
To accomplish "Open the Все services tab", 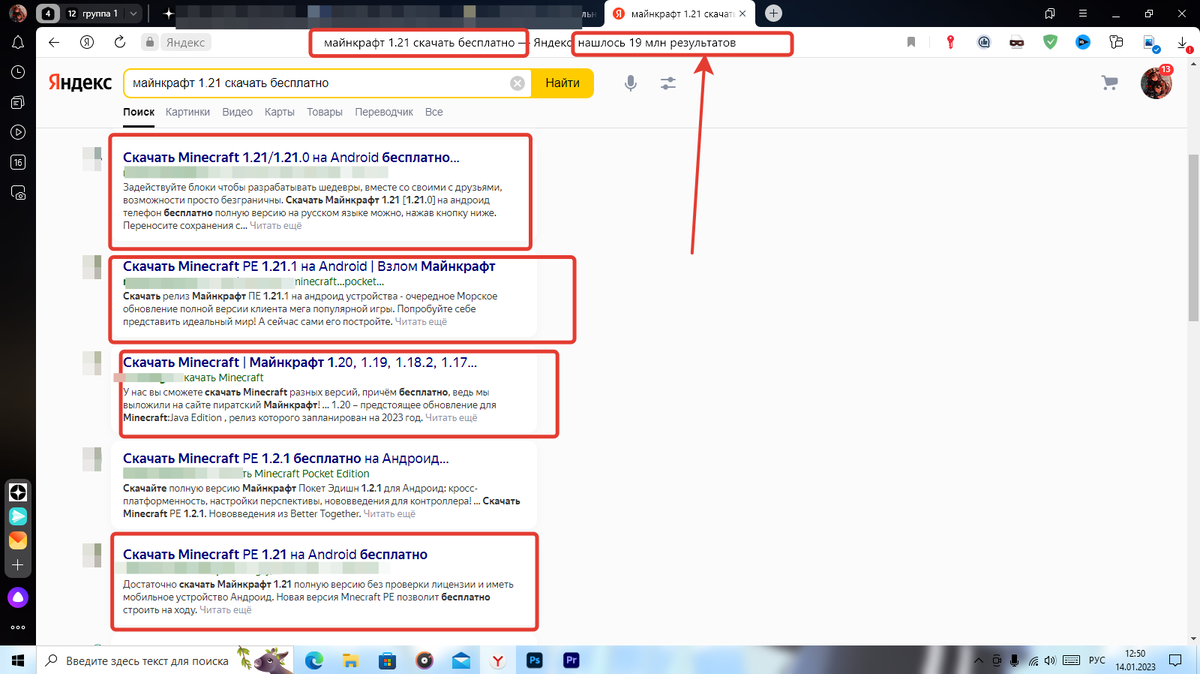I will click(433, 112).
